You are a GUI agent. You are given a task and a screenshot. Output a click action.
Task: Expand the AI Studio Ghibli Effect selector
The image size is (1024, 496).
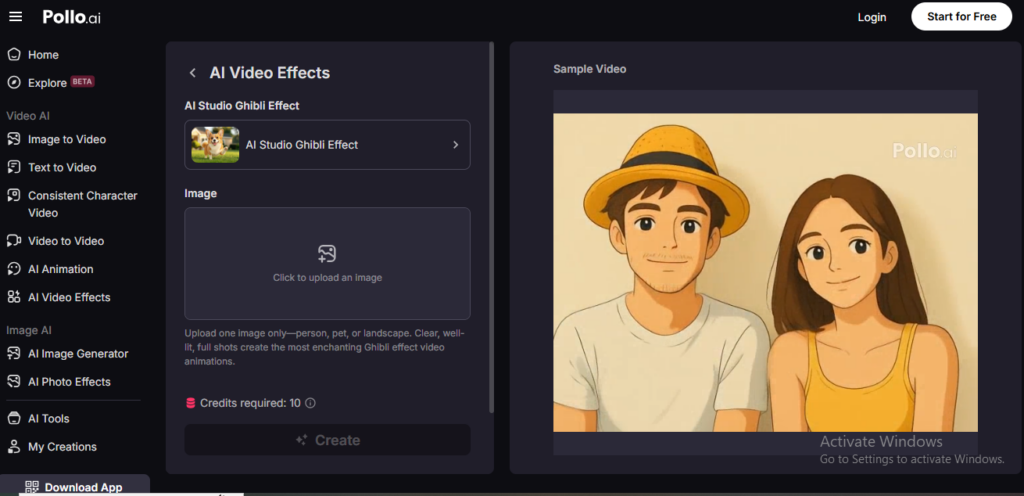[327, 145]
